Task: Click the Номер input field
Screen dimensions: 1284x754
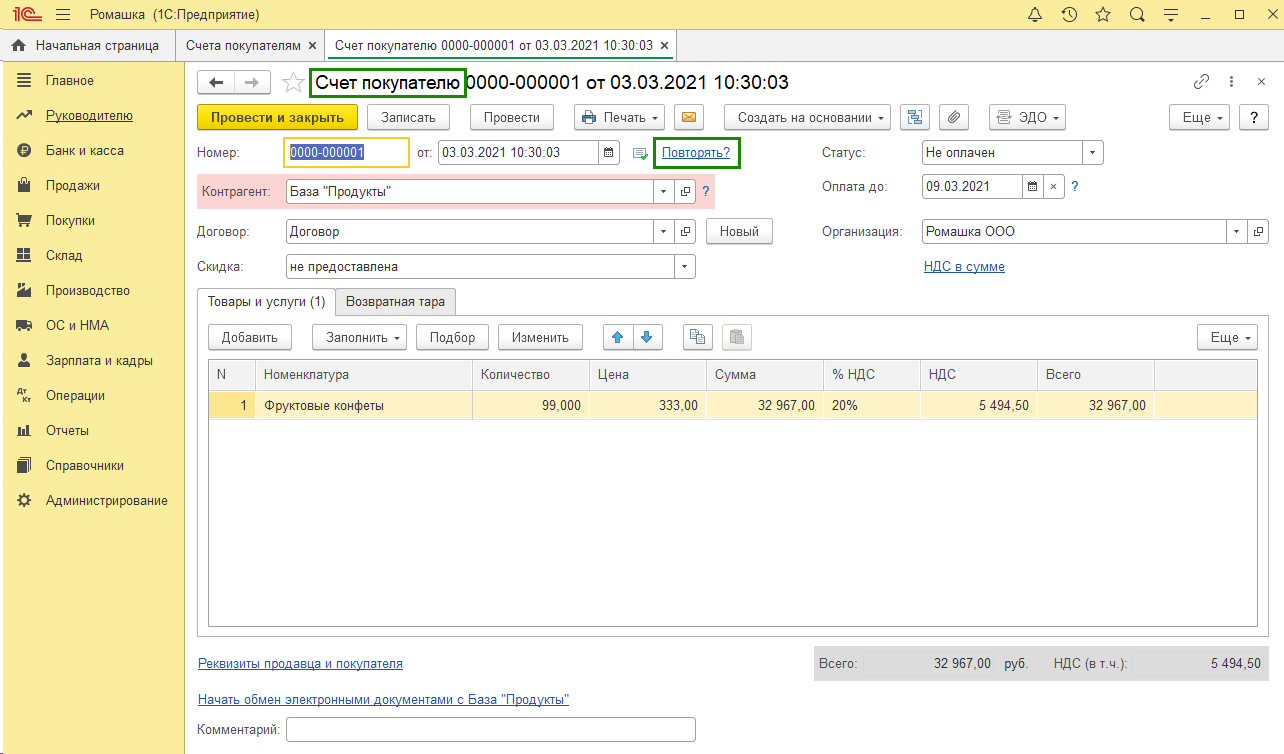Action: (x=347, y=153)
